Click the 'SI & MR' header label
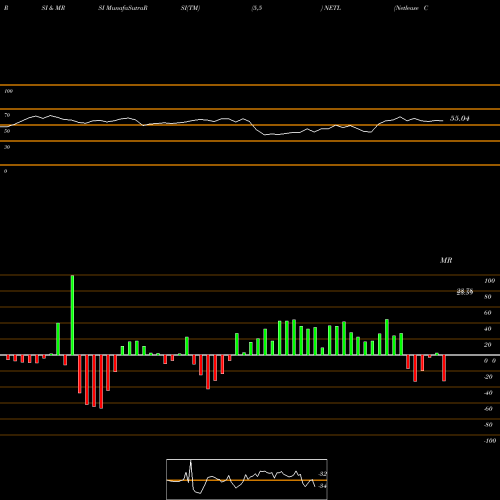 [53, 8]
